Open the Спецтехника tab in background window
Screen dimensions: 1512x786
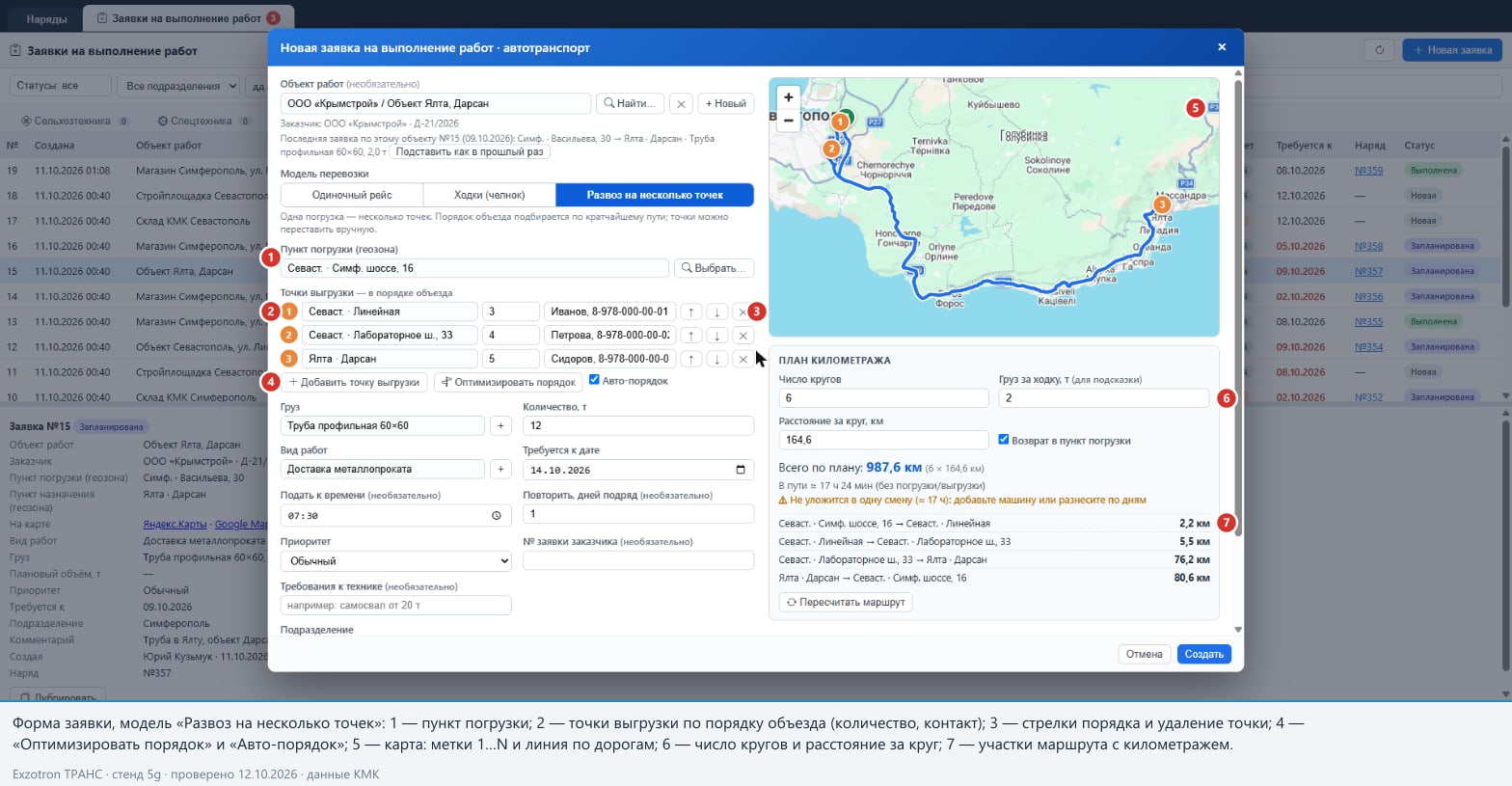(x=204, y=122)
